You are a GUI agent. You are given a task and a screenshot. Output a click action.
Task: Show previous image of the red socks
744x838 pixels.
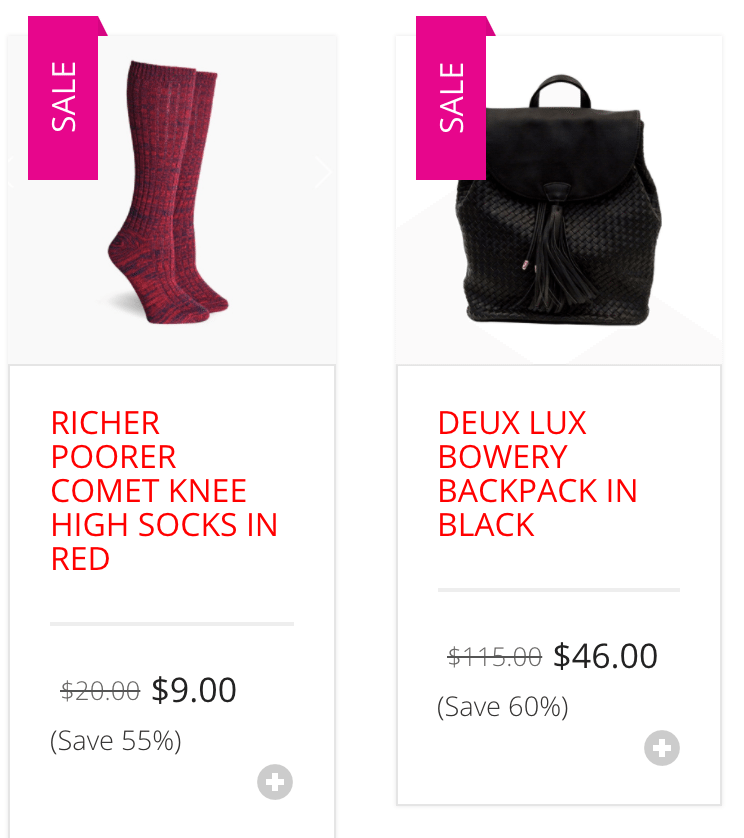[x=10, y=172]
